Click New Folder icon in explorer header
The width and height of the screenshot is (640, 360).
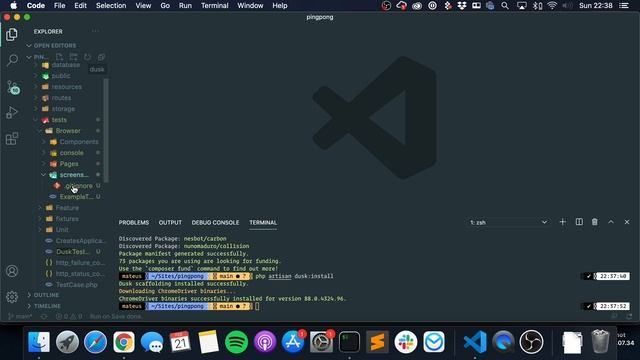point(73,57)
